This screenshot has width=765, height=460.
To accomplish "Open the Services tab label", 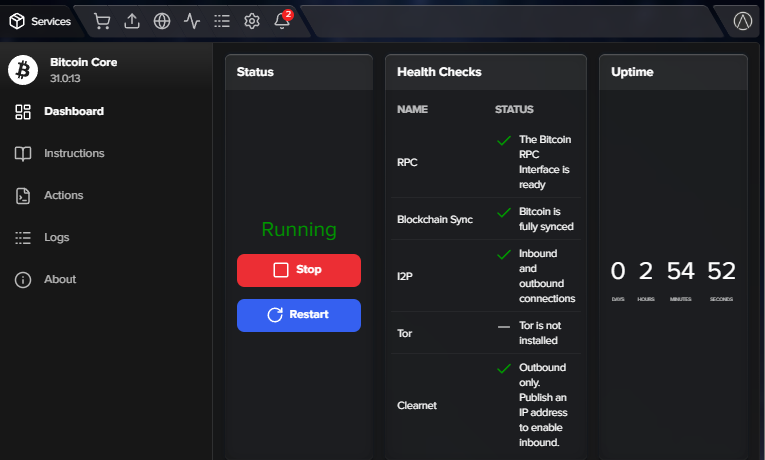I will tap(51, 21).
